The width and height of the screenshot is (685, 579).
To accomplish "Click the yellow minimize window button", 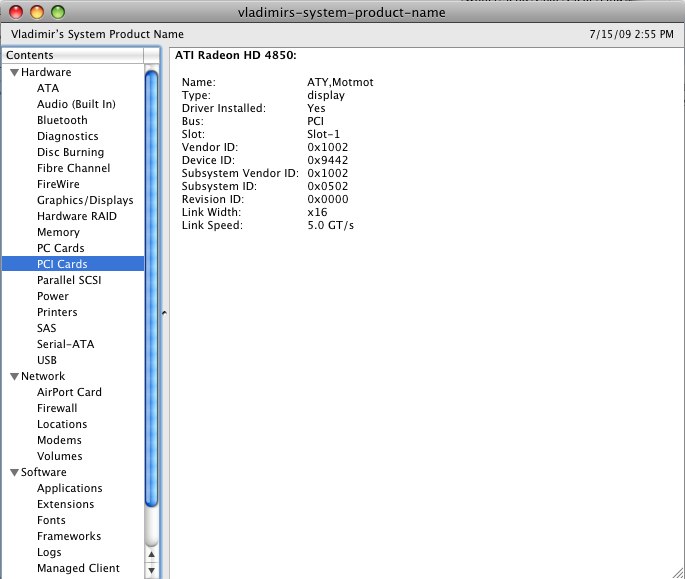I will pyautogui.click(x=37, y=12).
